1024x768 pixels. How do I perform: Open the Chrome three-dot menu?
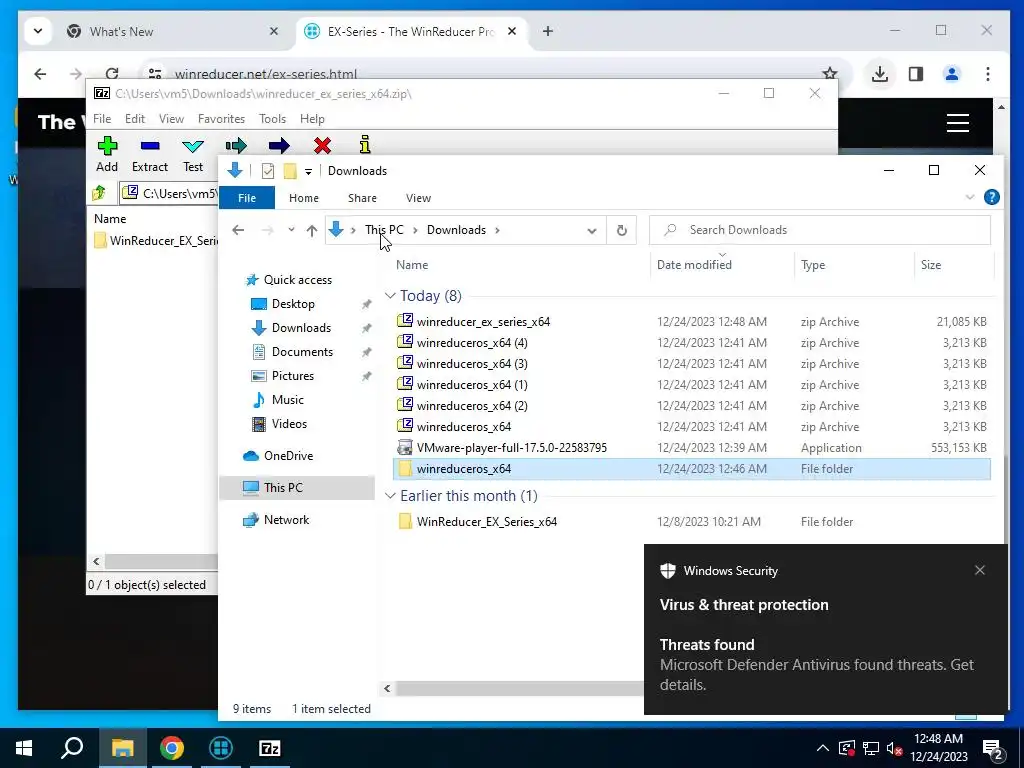[x=987, y=74]
